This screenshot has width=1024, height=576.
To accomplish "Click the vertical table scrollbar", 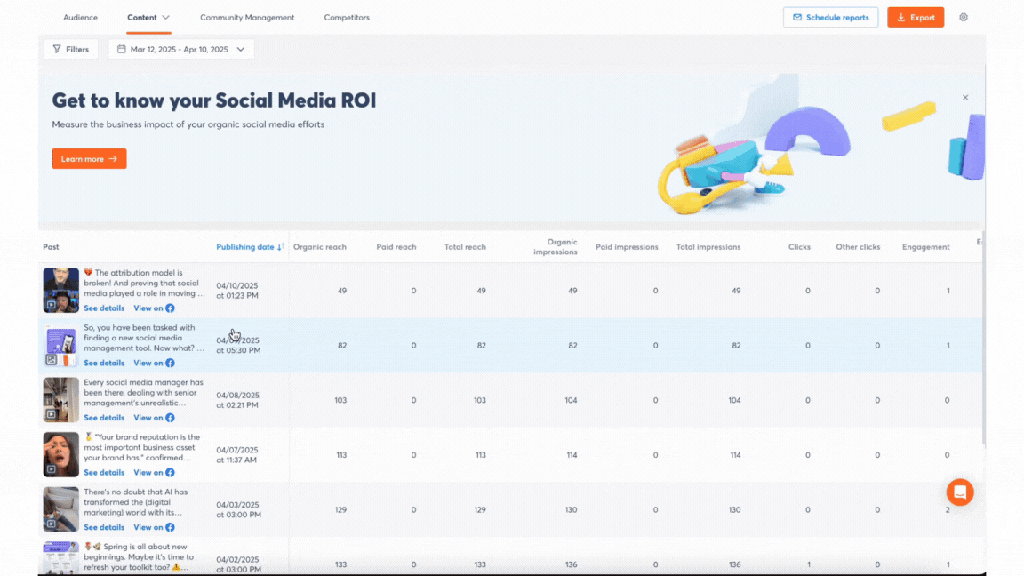I will tap(985, 340).
